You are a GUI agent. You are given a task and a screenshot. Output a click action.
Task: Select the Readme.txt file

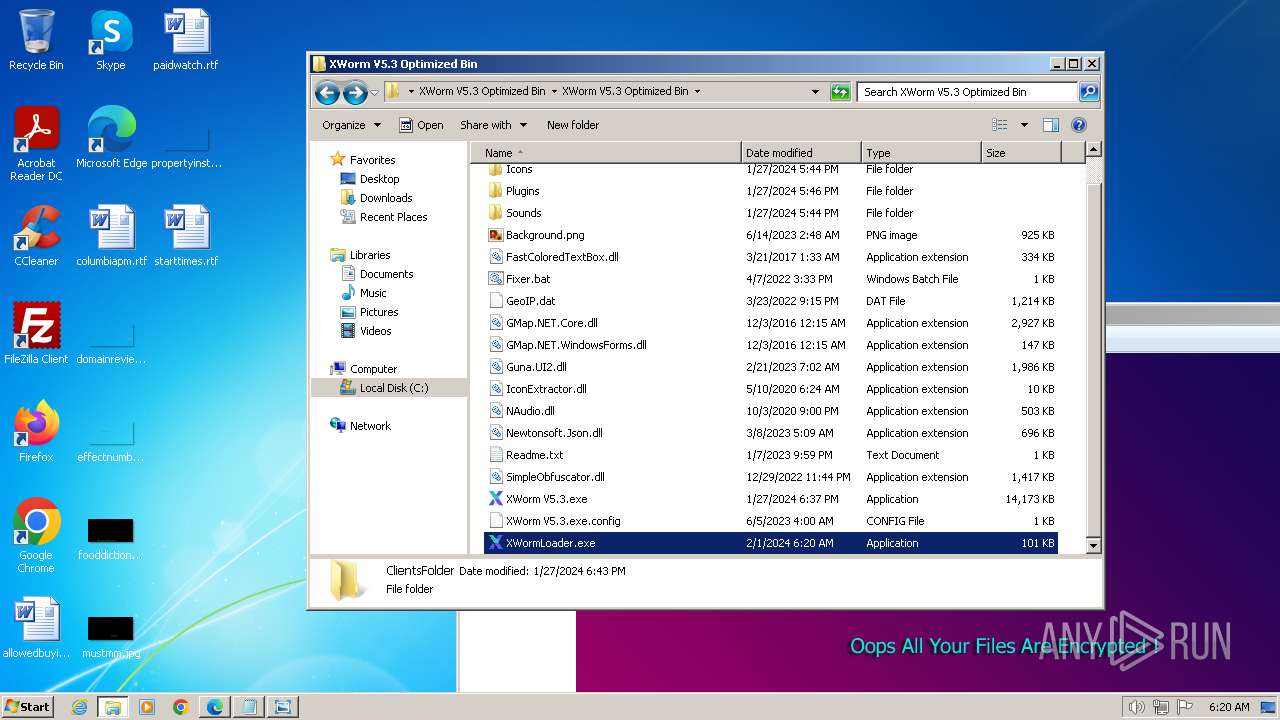click(770, 455)
